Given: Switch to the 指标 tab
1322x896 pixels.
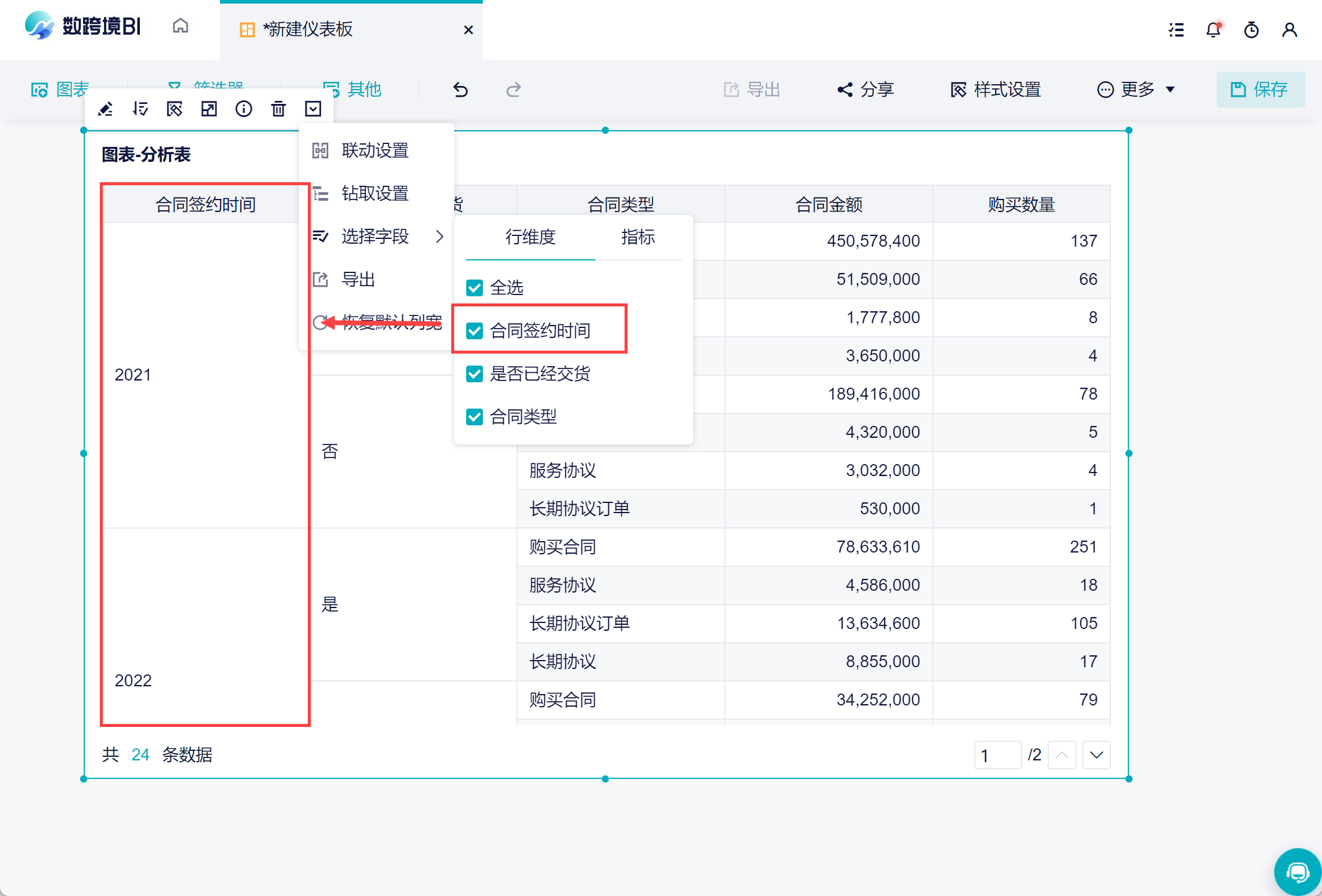Looking at the screenshot, I should coord(638,237).
